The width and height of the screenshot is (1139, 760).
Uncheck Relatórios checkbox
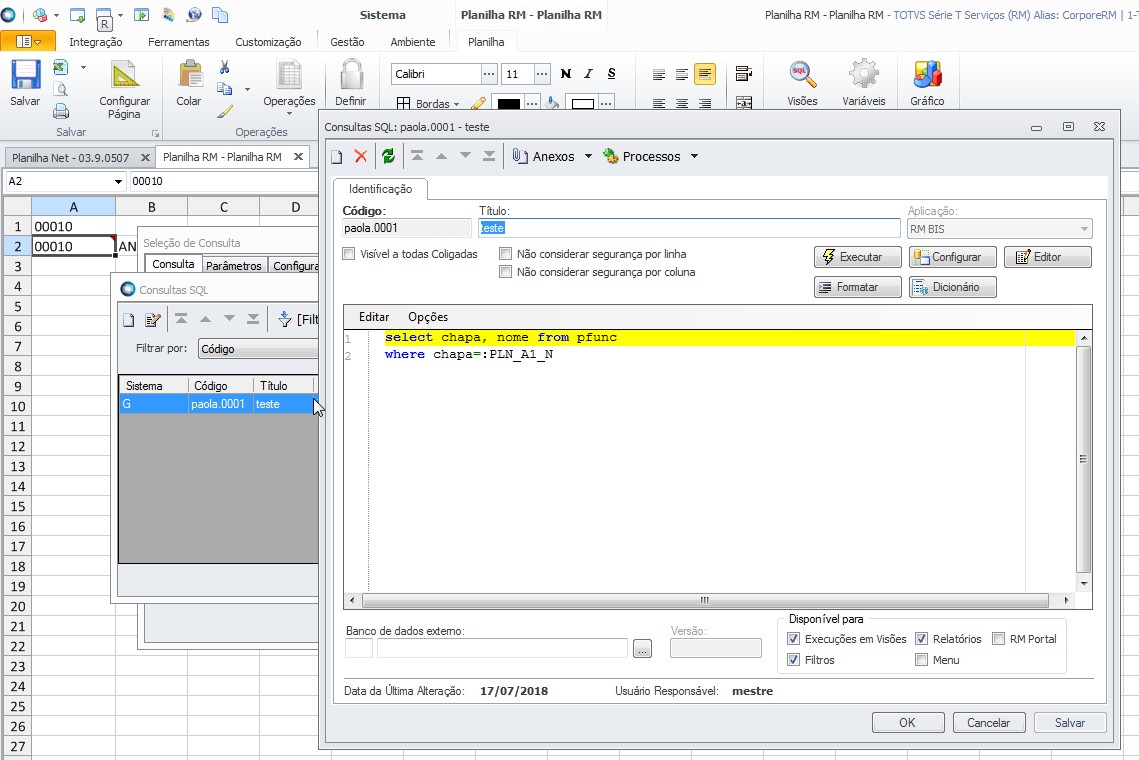tap(921, 639)
